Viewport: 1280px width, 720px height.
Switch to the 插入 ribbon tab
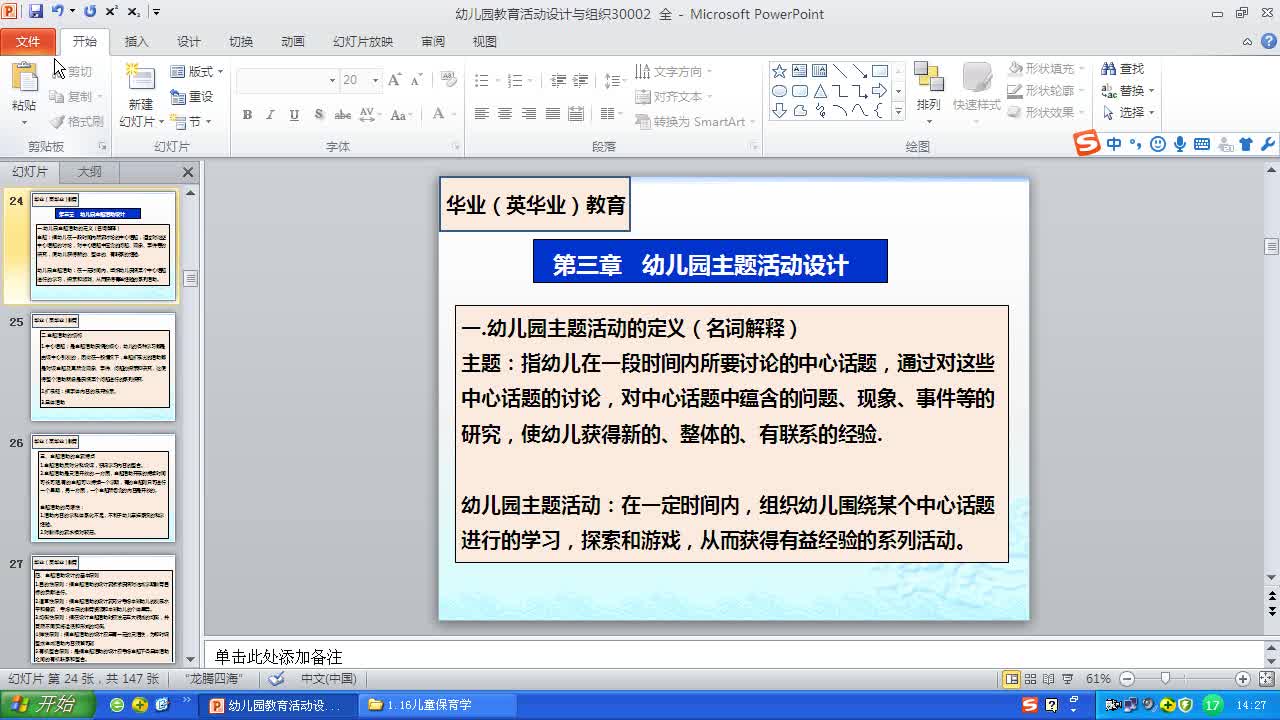pos(136,41)
